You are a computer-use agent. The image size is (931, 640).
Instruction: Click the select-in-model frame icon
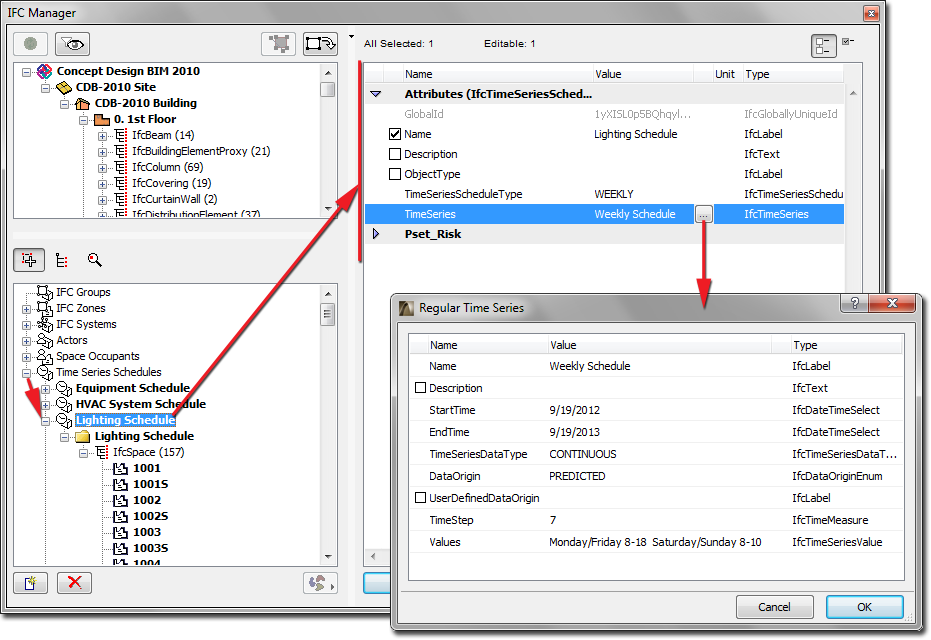point(278,43)
